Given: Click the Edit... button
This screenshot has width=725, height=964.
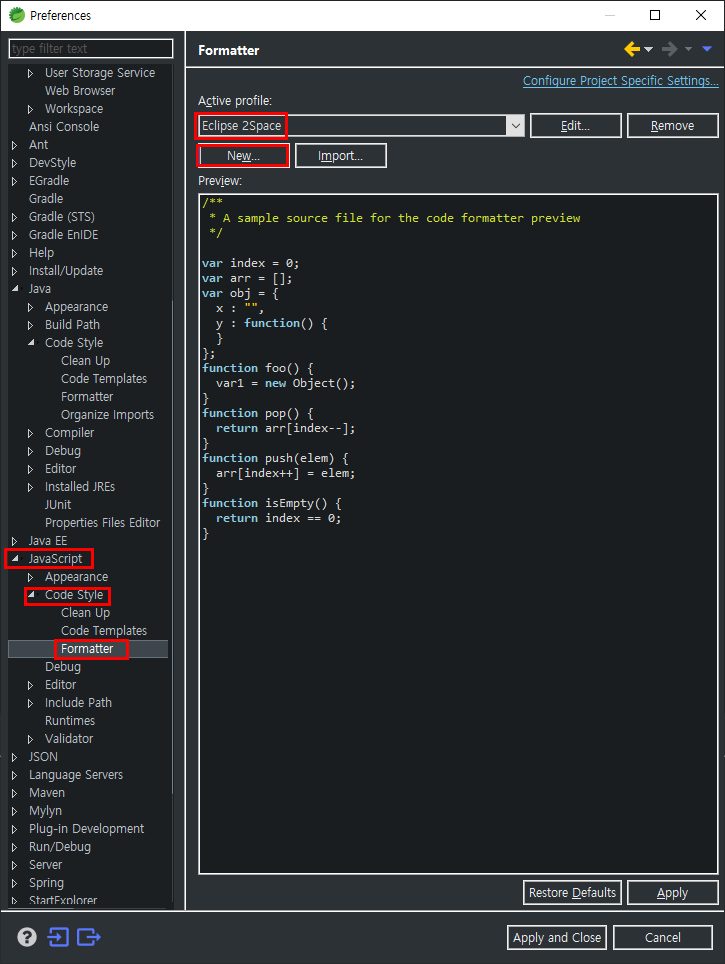Looking at the screenshot, I should click(x=576, y=126).
